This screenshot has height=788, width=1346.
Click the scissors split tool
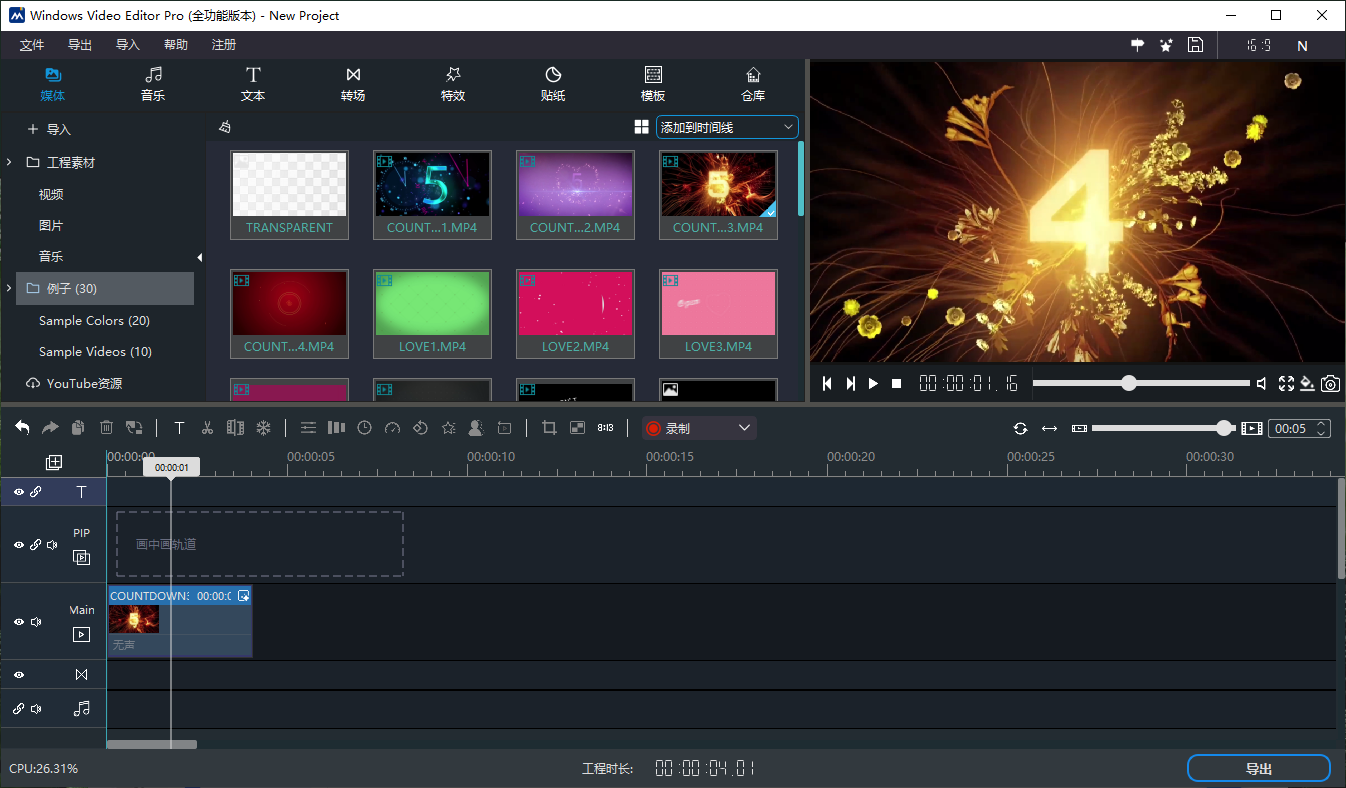[x=207, y=428]
